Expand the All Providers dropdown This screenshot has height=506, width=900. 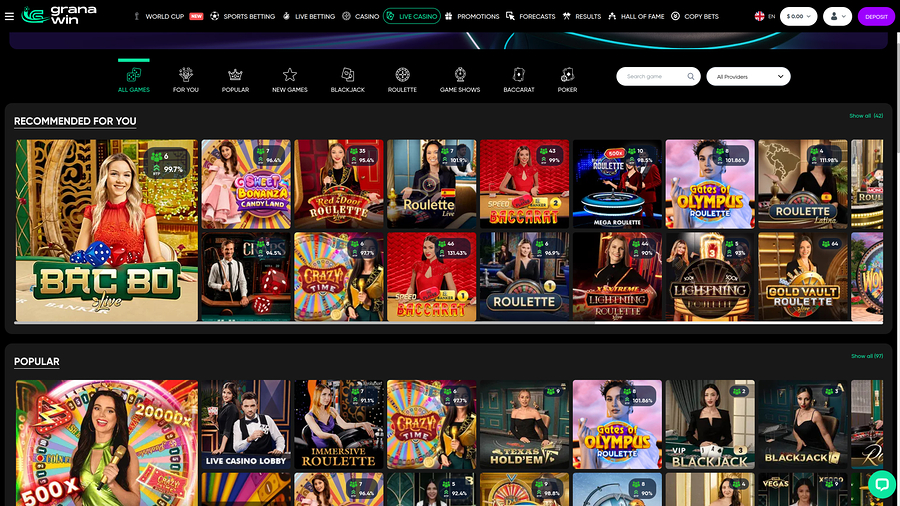pyautogui.click(x=748, y=76)
